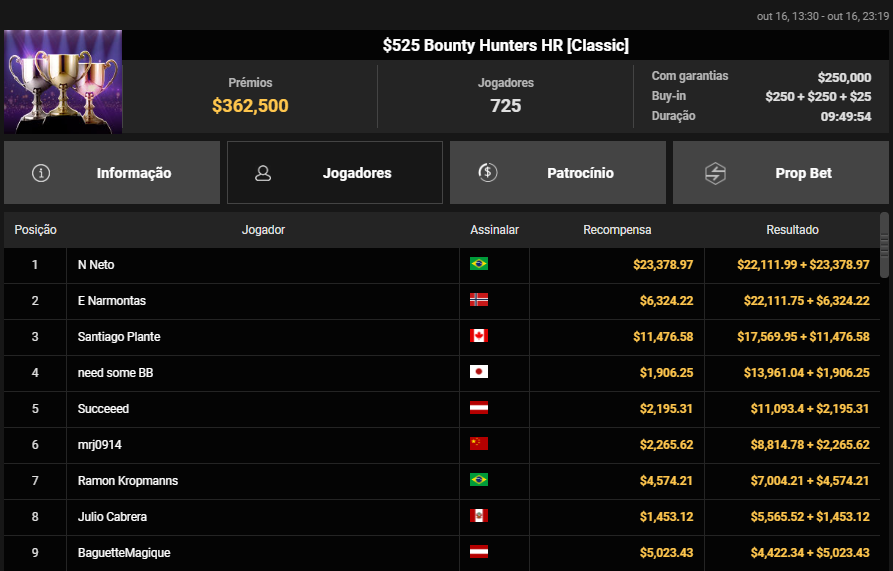Click the Prop Bet hexagon icon

pyautogui.click(x=715, y=173)
